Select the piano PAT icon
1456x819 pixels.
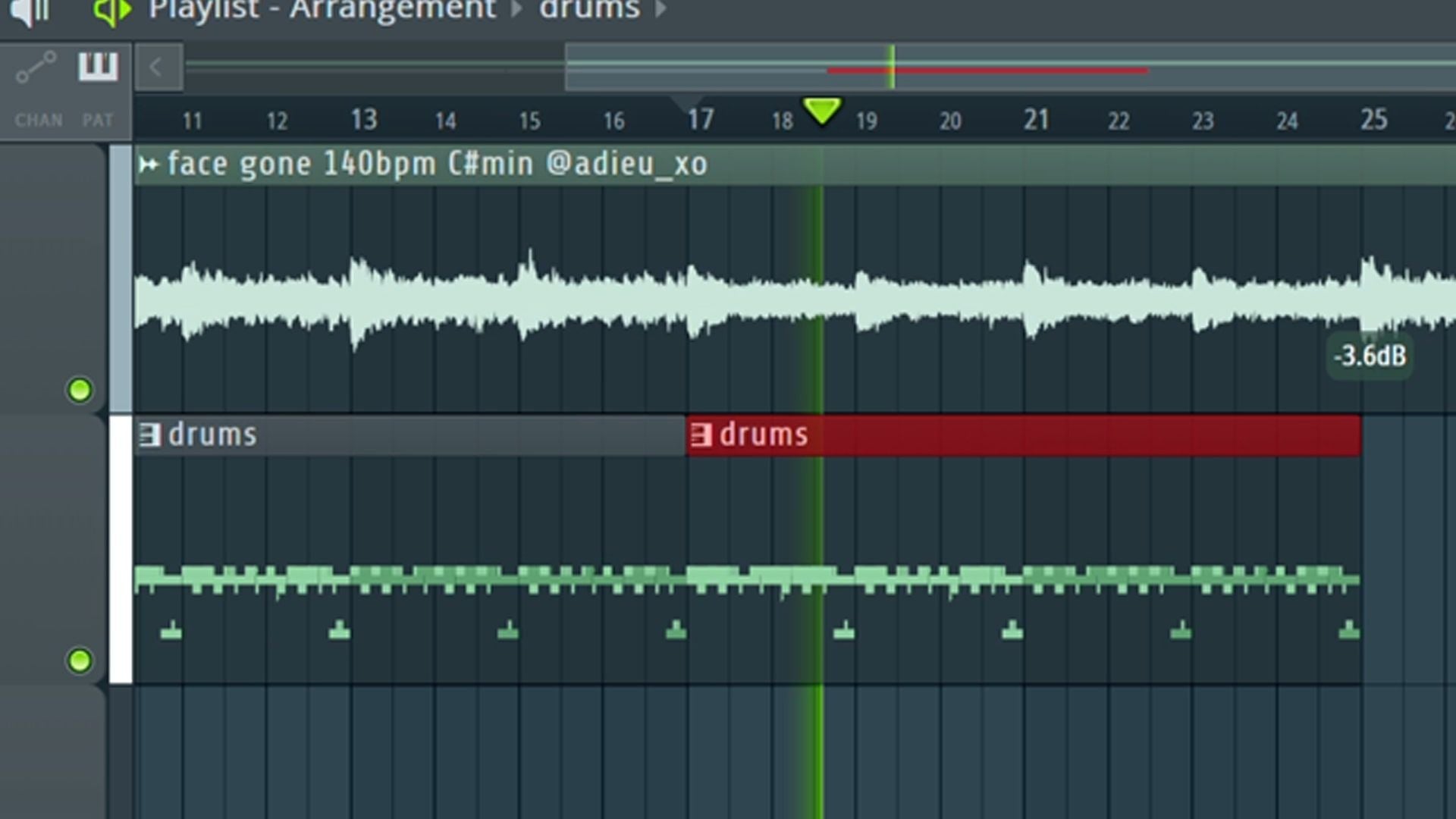(99, 67)
